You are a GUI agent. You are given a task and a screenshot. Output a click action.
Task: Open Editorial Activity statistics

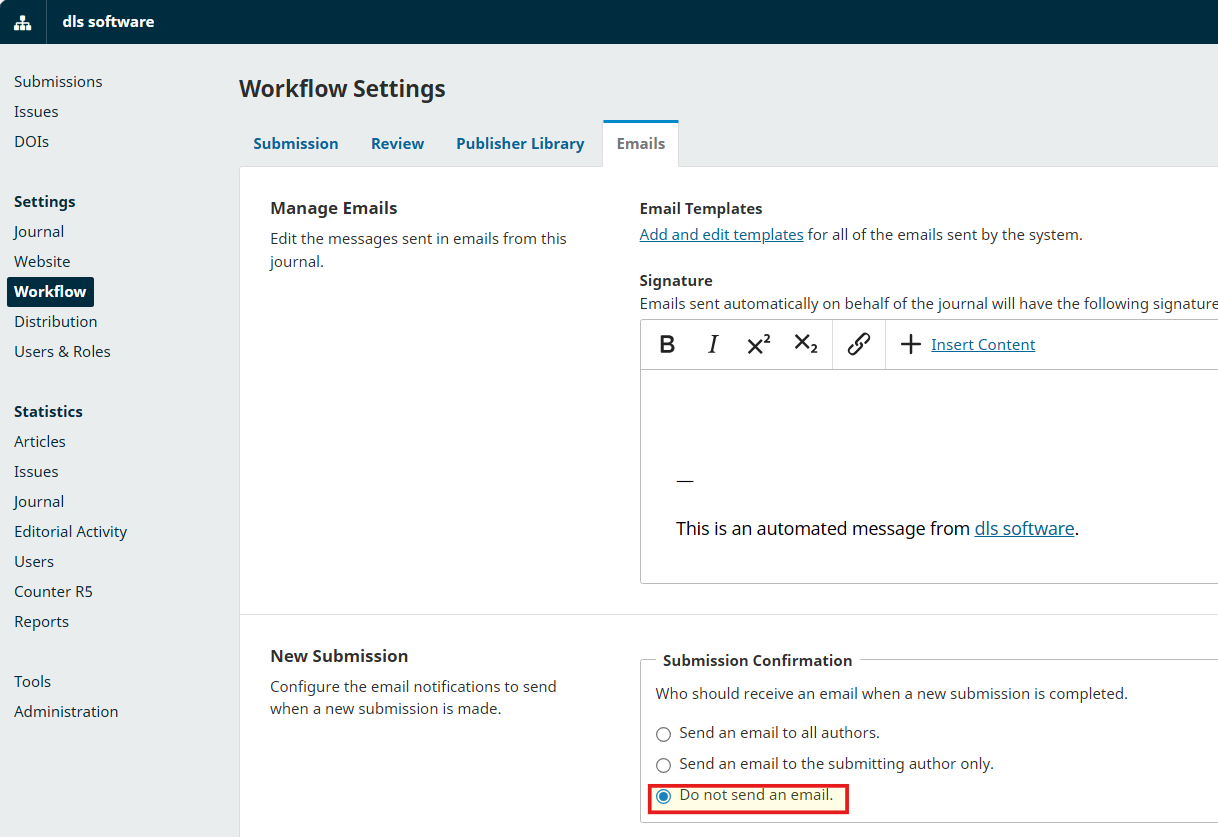(70, 532)
